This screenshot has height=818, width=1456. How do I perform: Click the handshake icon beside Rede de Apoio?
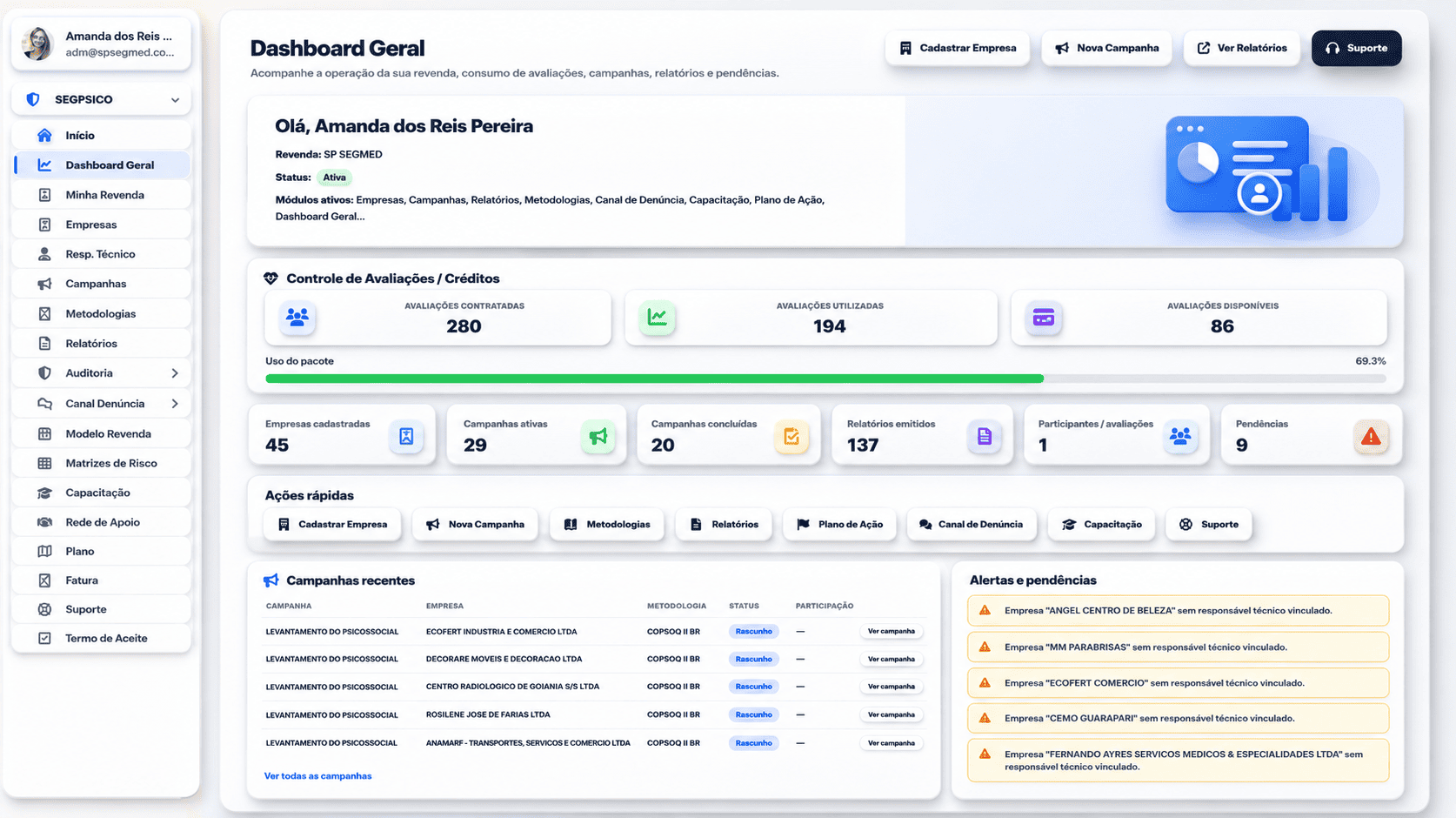point(44,522)
